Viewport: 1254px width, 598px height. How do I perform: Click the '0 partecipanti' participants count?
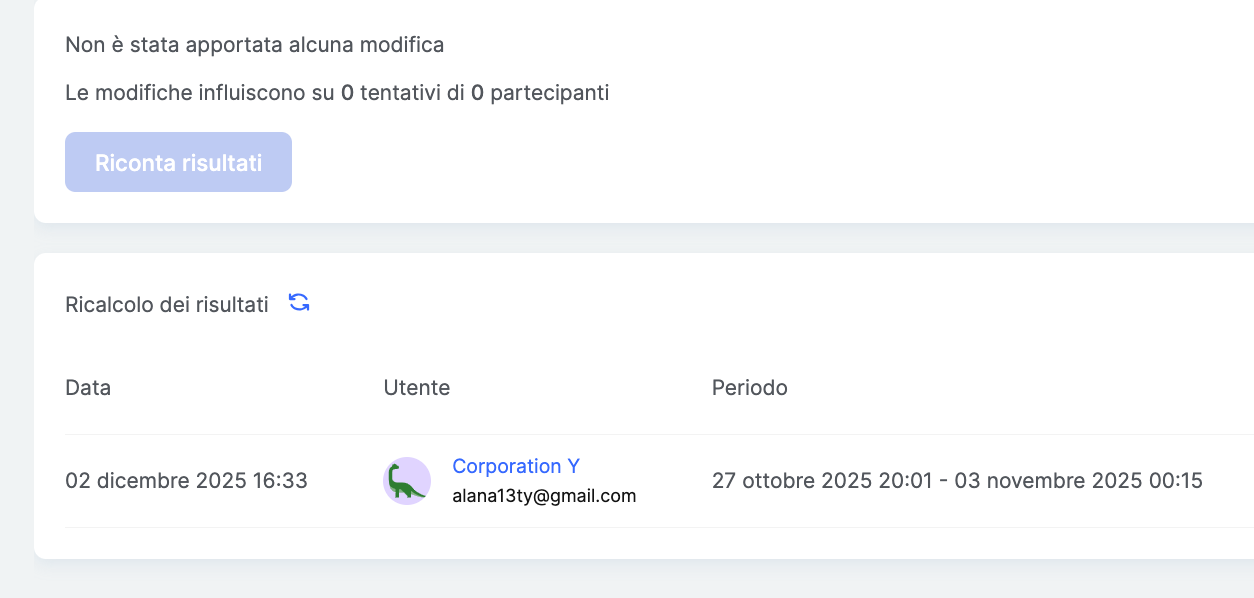tap(540, 93)
